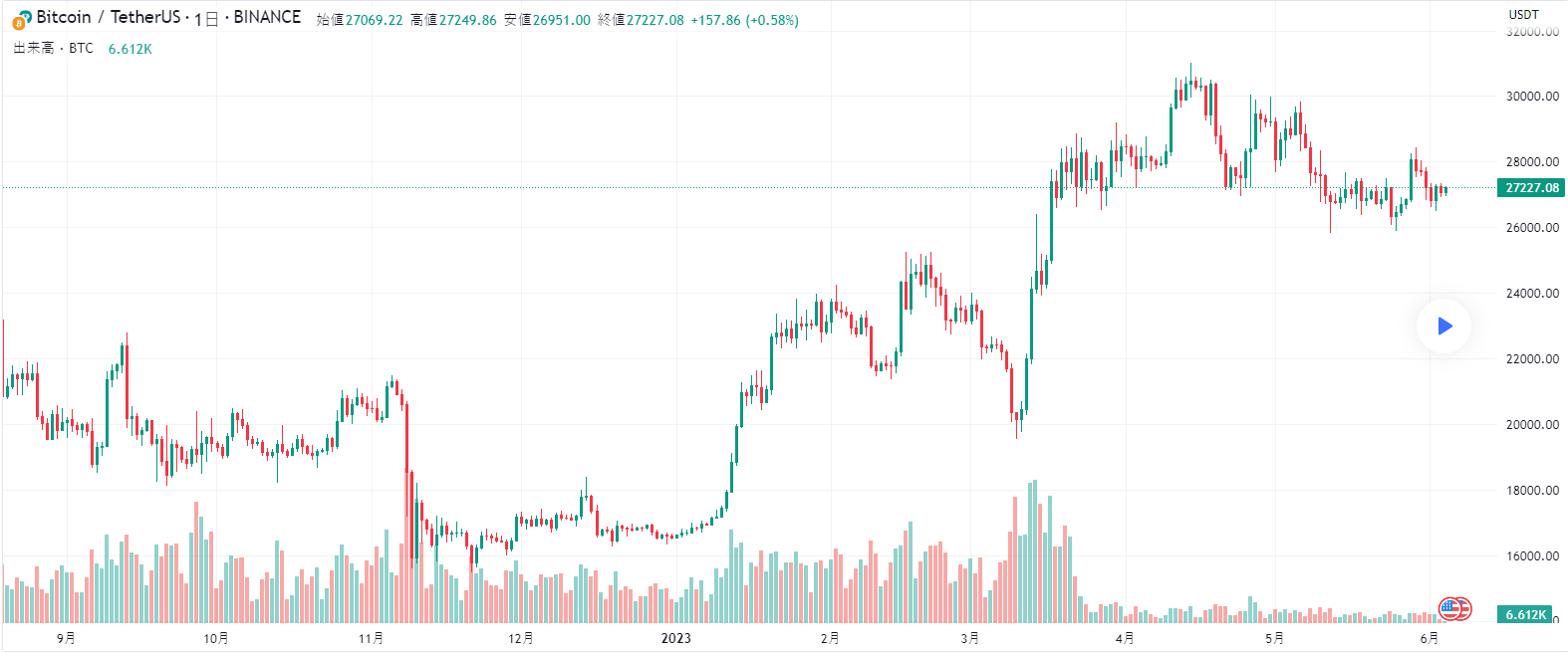The width and height of the screenshot is (1568, 653).
Task: Click the 6.612K volume legend value
Action: click(131, 49)
